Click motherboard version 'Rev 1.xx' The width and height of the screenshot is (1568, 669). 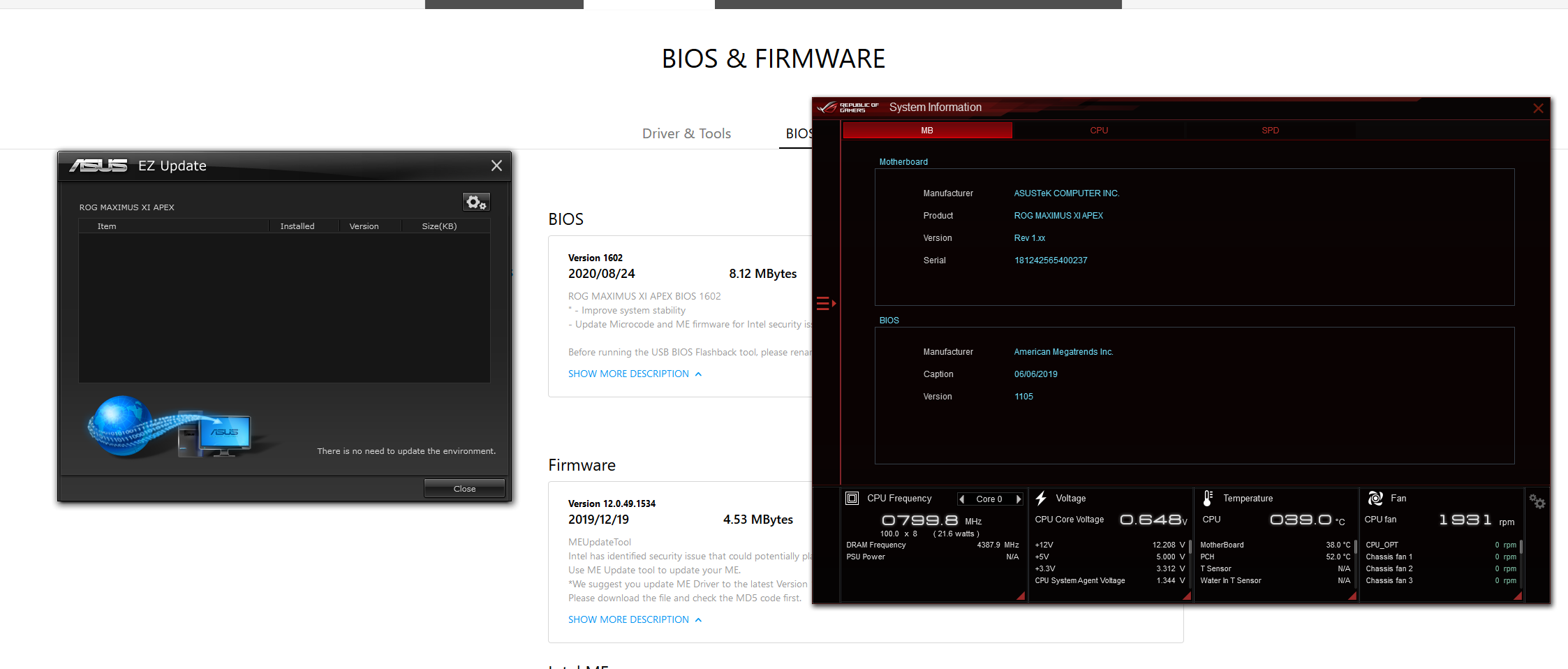(1030, 238)
